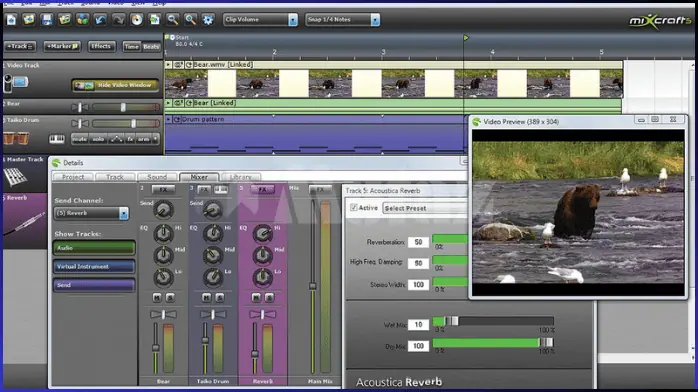
Task: Solo the Bear channel in mixer
Action: (x=170, y=297)
